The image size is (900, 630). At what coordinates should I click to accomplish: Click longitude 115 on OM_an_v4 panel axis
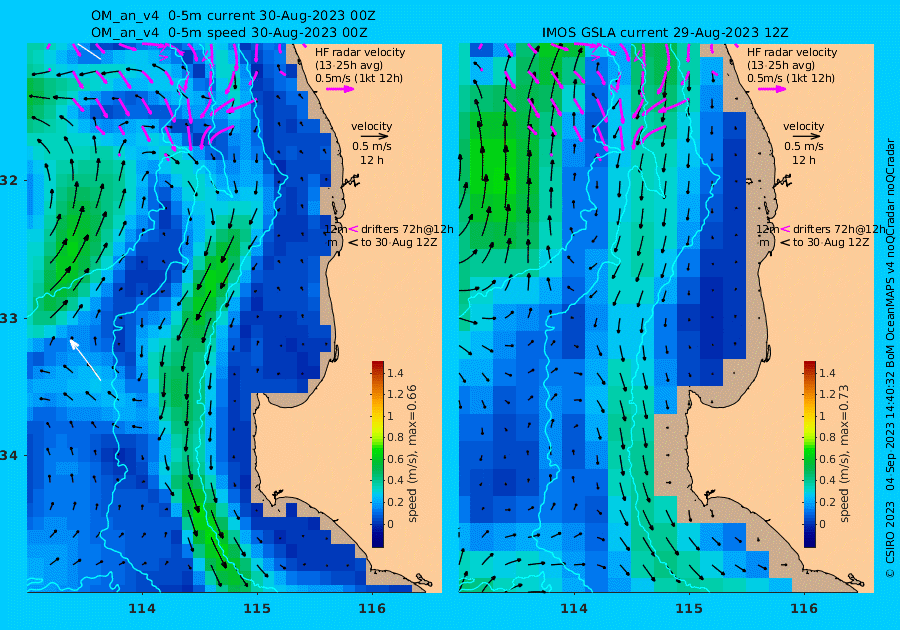pyautogui.click(x=257, y=609)
